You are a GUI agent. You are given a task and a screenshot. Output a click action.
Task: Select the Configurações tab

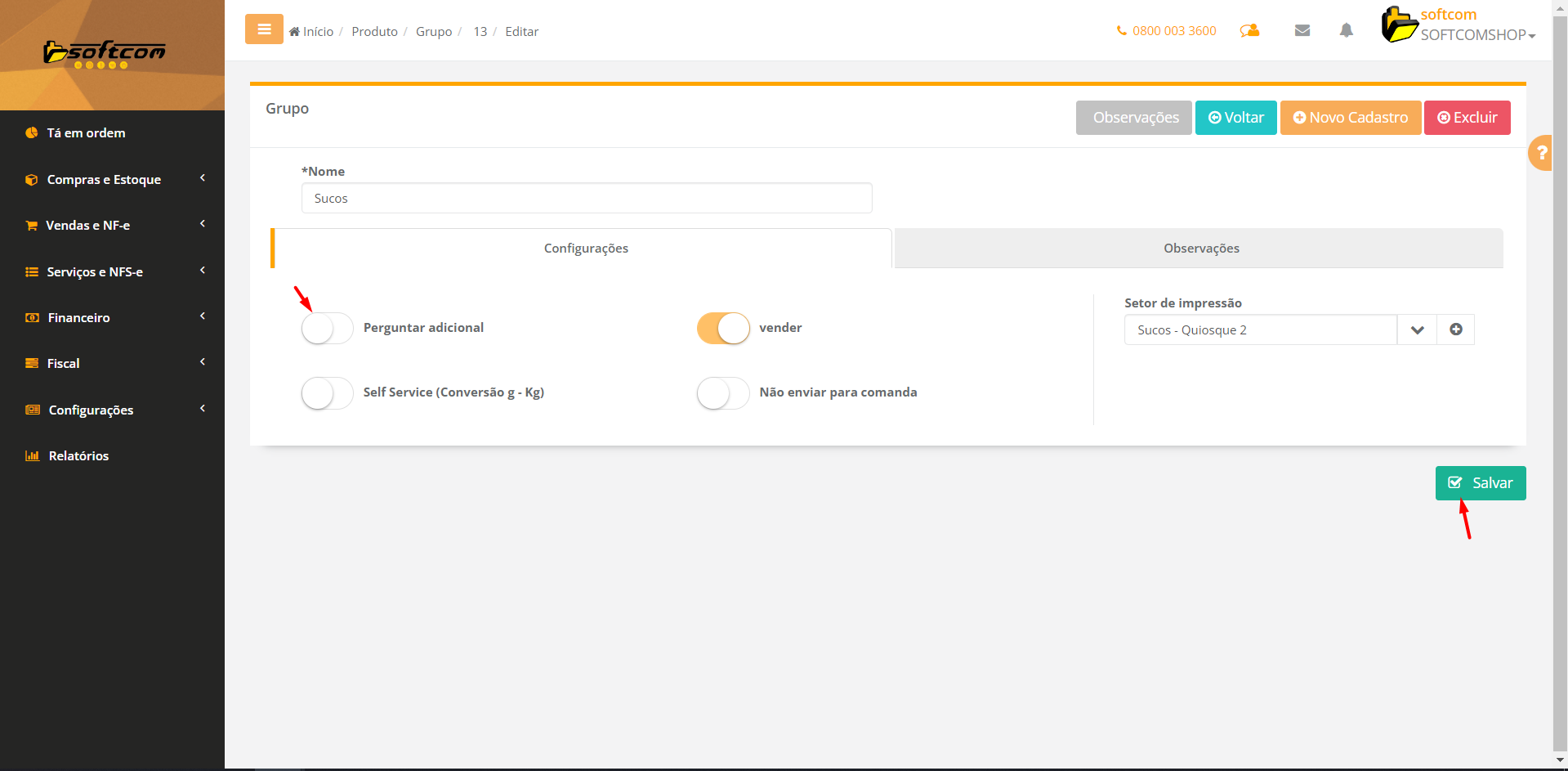(x=585, y=249)
